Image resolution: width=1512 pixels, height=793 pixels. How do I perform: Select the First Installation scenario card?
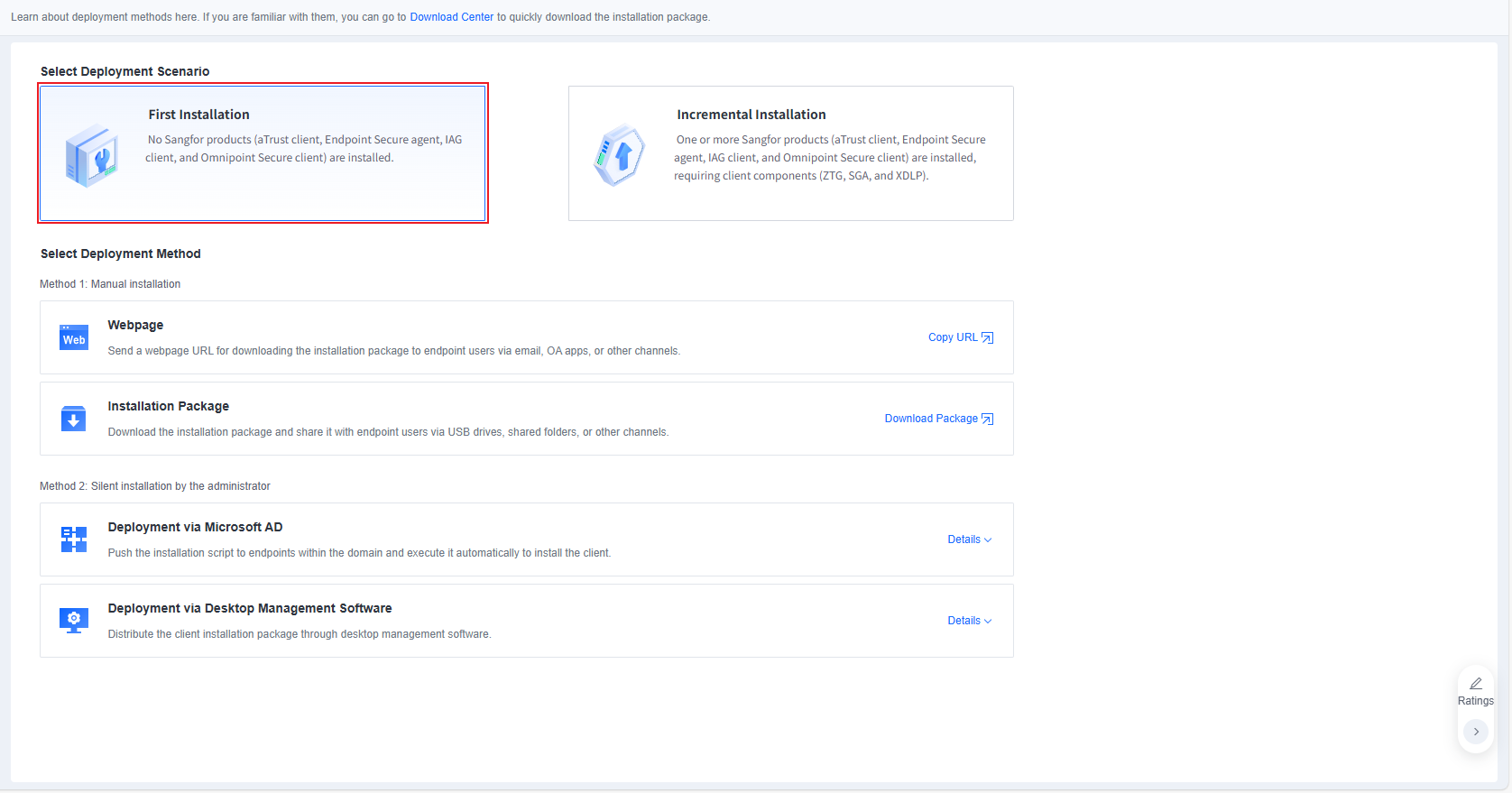[263, 153]
